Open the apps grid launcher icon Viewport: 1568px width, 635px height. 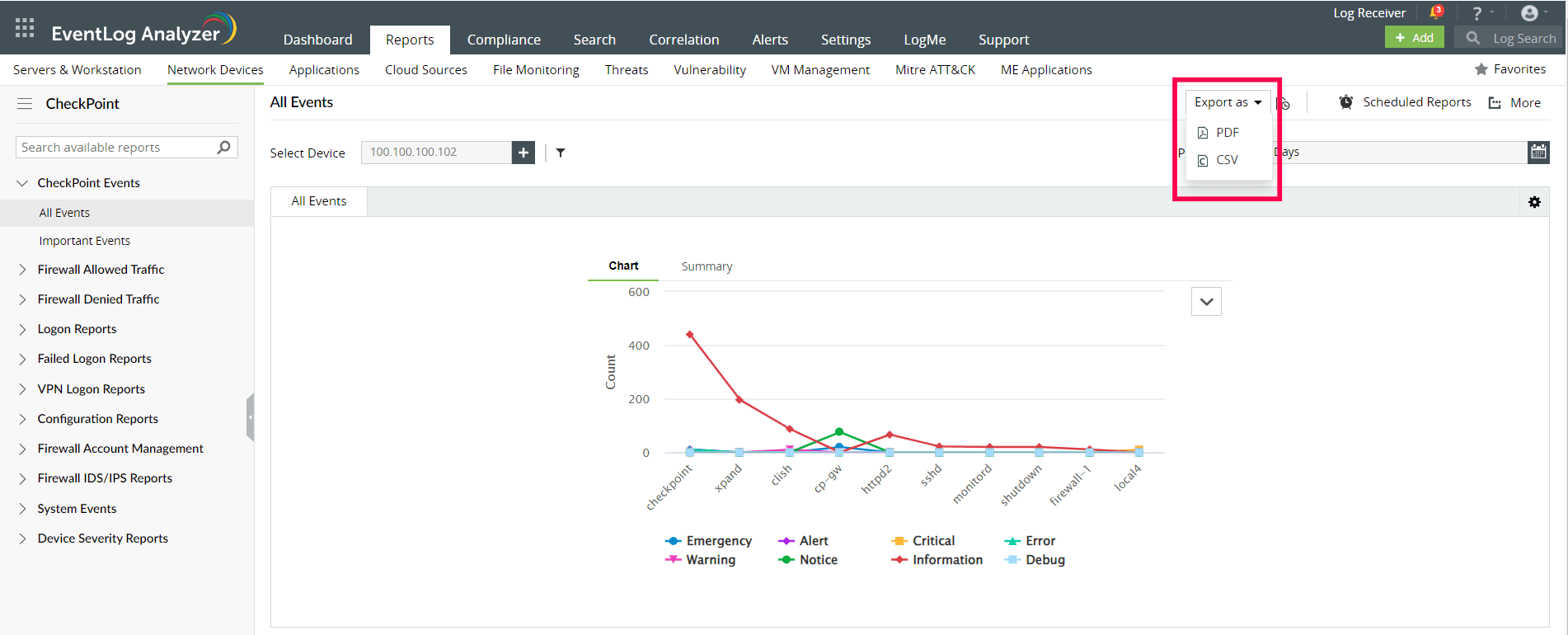click(x=25, y=28)
